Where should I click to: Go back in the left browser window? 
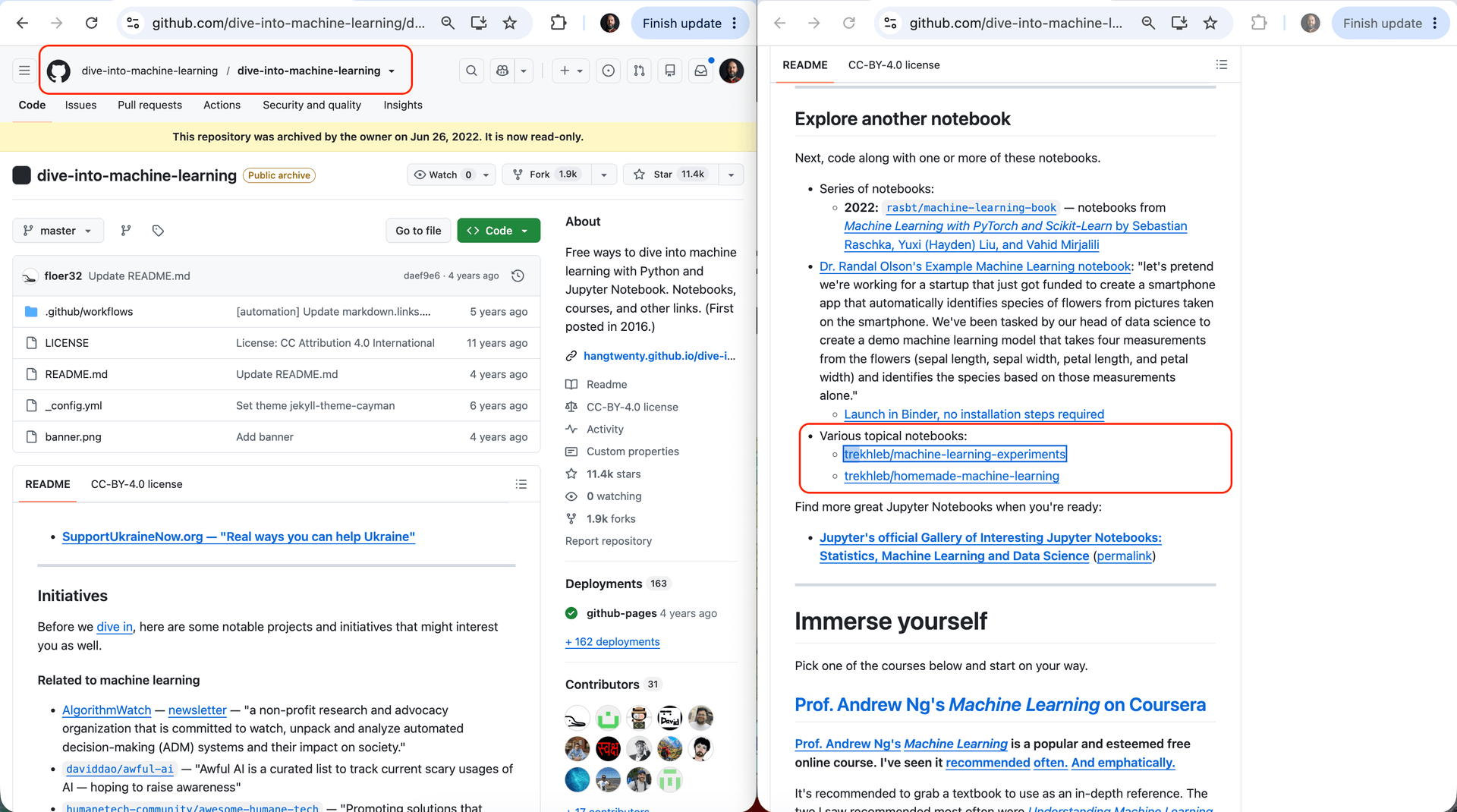pos(23,23)
